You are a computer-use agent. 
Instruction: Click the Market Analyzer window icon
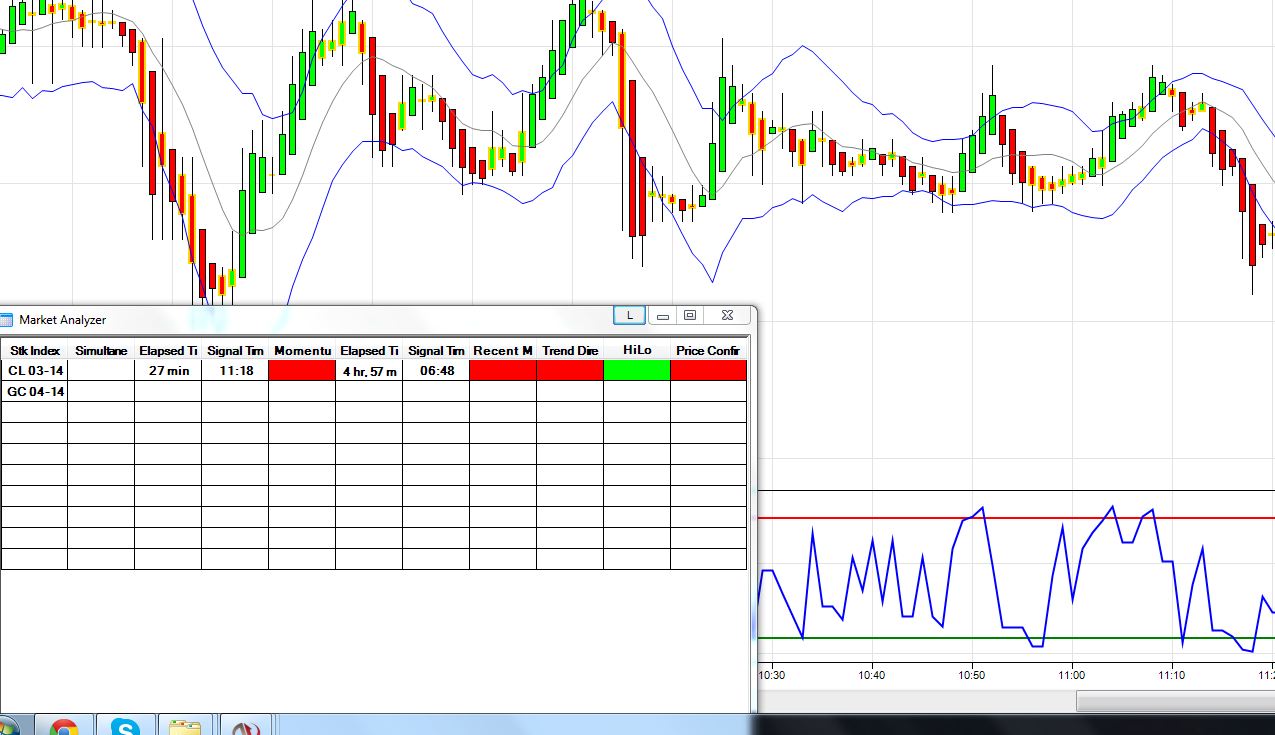click(x=7, y=320)
